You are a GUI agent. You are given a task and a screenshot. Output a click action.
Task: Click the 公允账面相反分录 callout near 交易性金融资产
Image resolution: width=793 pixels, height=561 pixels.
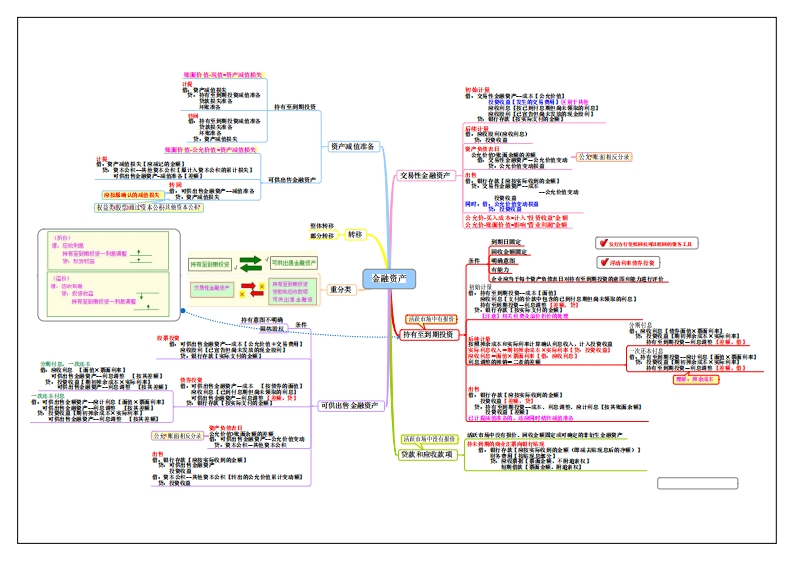click(604, 157)
